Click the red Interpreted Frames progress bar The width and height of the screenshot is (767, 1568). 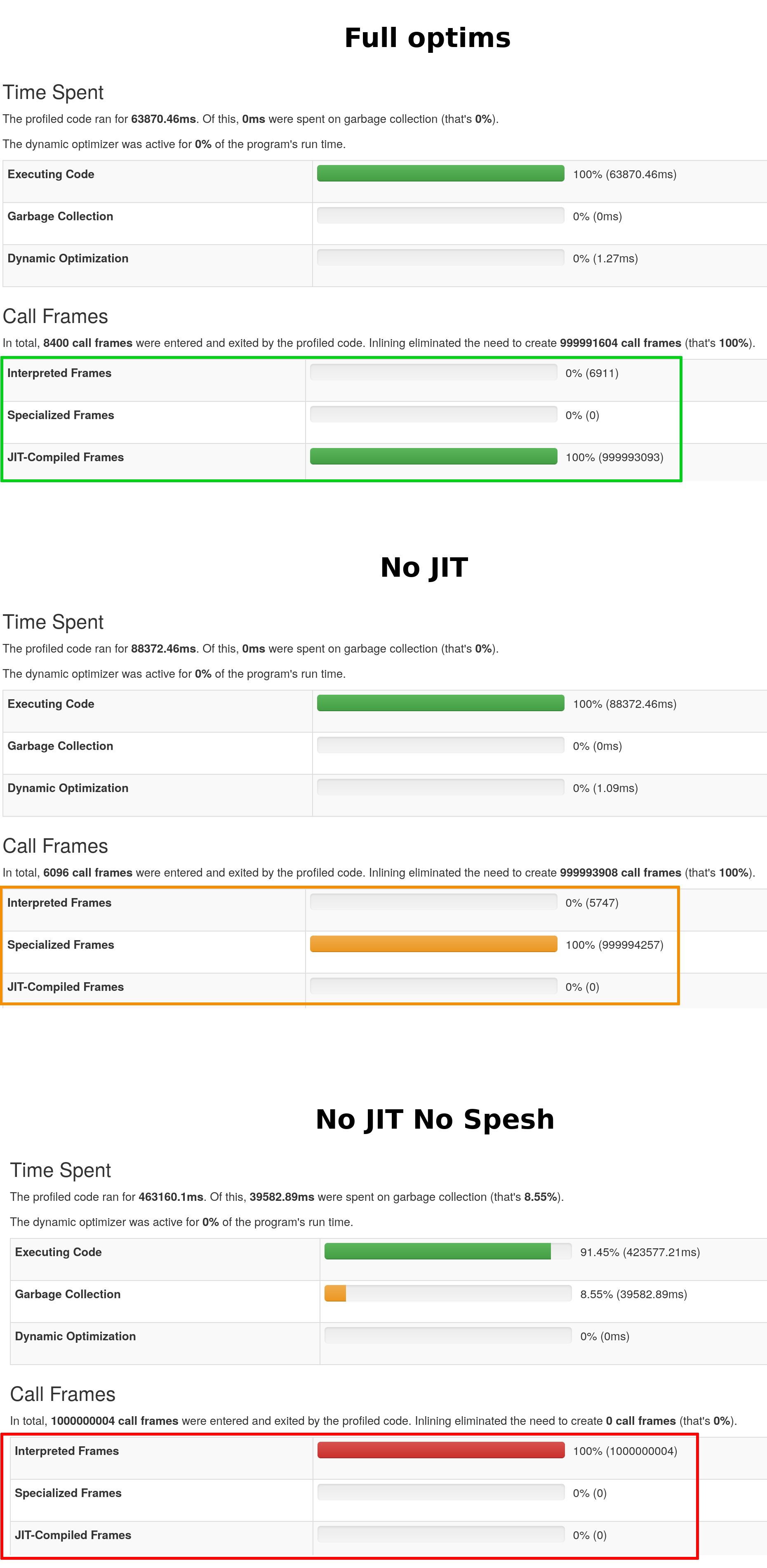pyautogui.click(x=441, y=1450)
